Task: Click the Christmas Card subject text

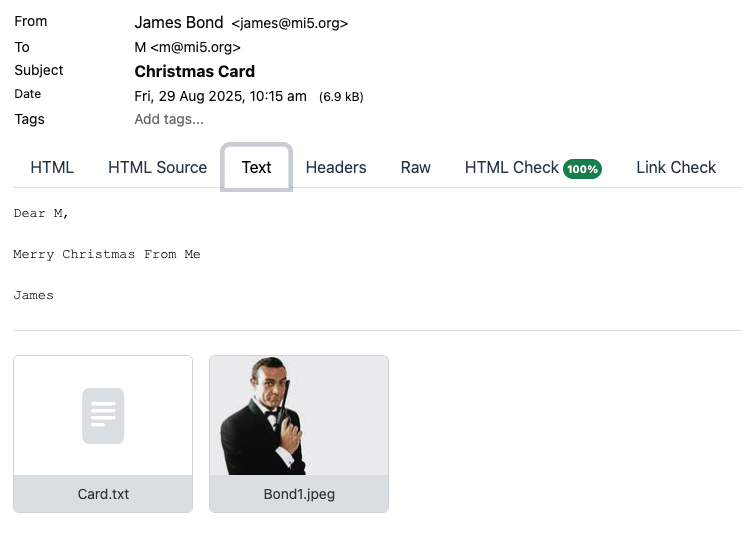Action: coord(194,71)
